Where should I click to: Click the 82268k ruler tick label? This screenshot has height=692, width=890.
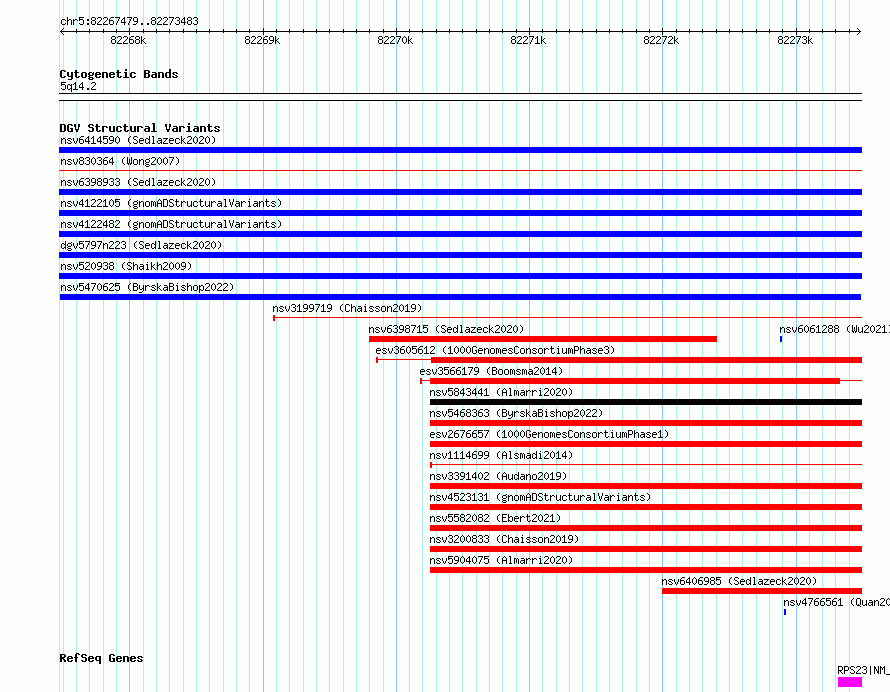[x=128, y=40]
